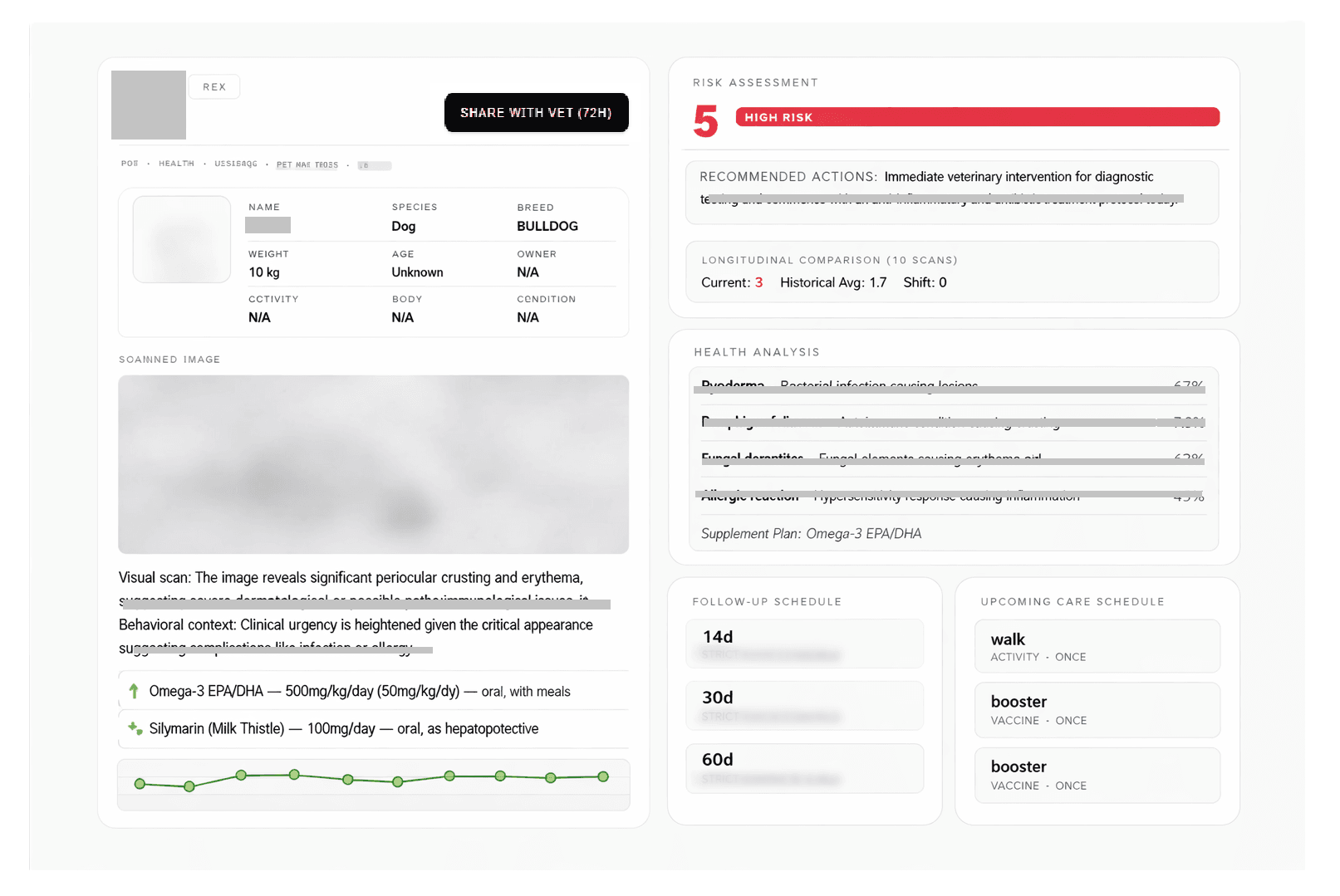The height and width of the screenshot is (896, 1340).
Task: Open the 30d follow-up schedule card
Action: 804,705
